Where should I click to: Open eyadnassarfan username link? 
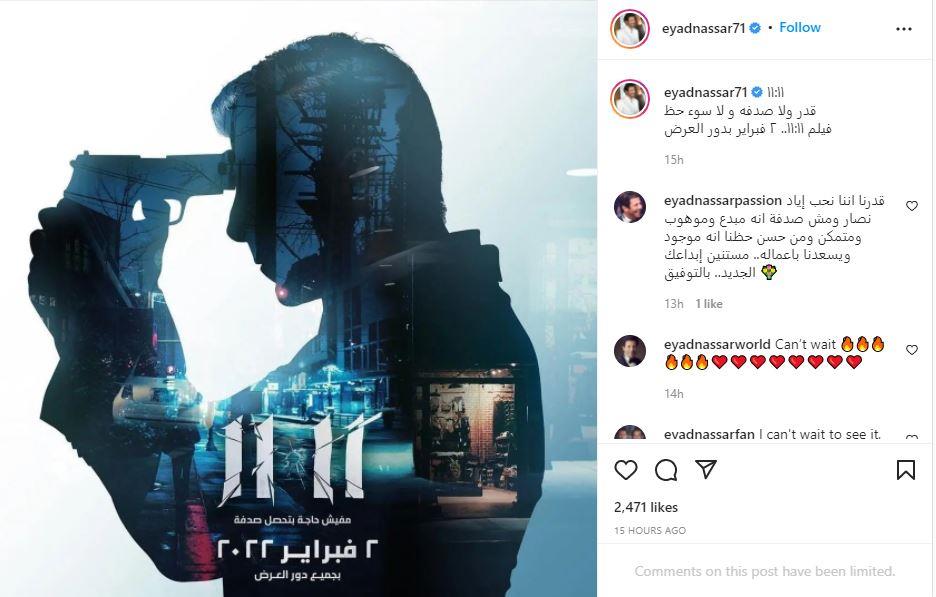coord(709,435)
